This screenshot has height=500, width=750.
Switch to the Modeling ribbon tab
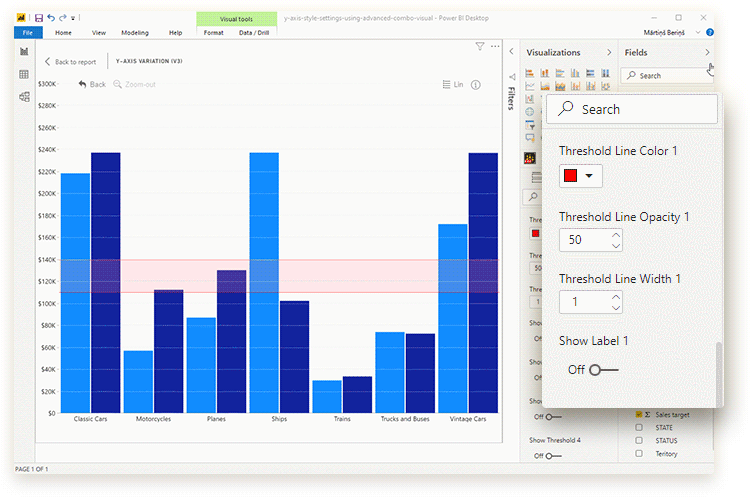pyautogui.click(x=135, y=33)
